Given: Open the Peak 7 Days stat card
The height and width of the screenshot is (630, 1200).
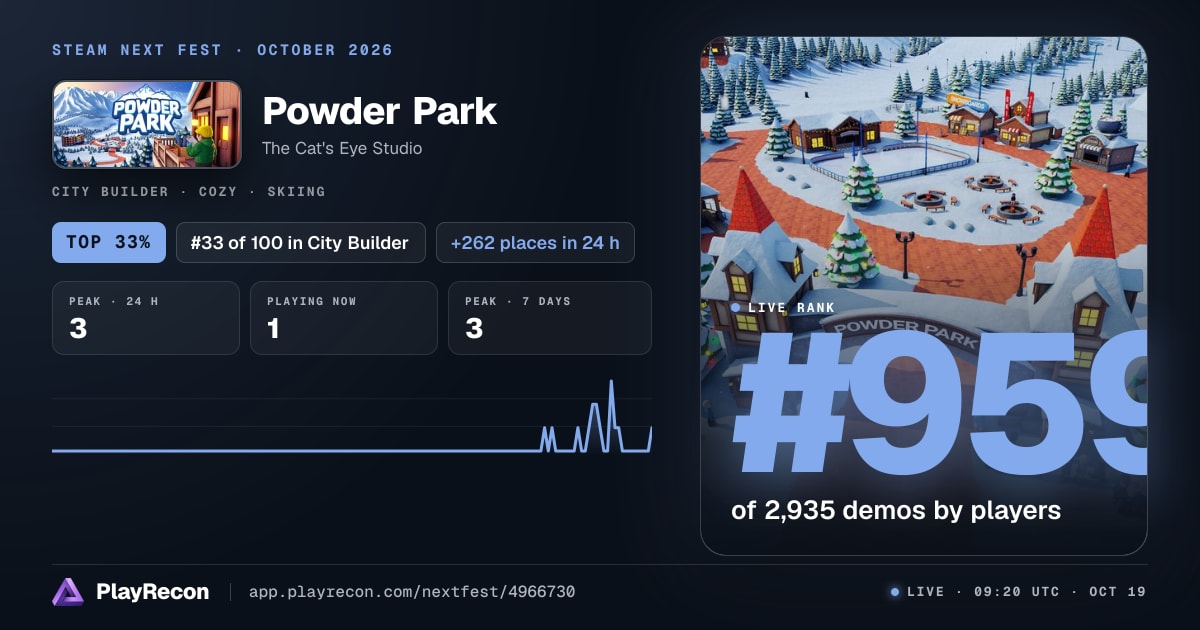Looking at the screenshot, I should (x=550, y=318).
